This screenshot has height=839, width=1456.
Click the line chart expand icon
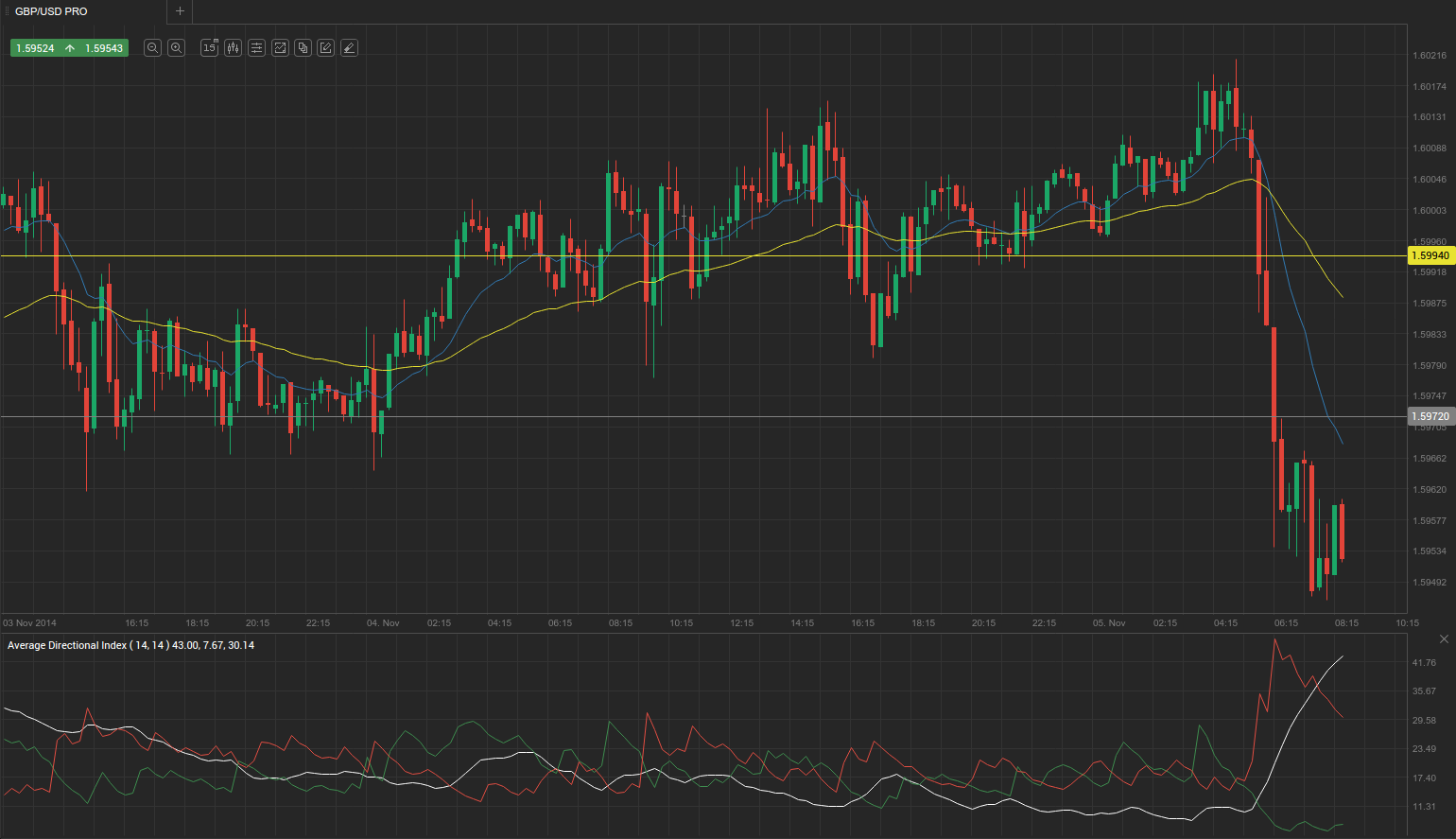click(280, 48)
